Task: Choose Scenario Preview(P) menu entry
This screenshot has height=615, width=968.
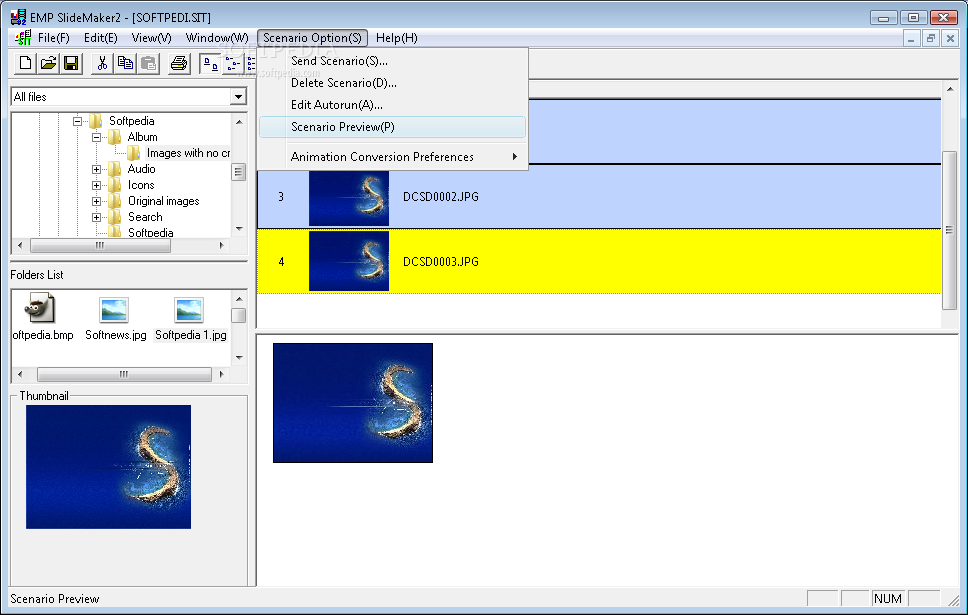Action: (393, 127)
